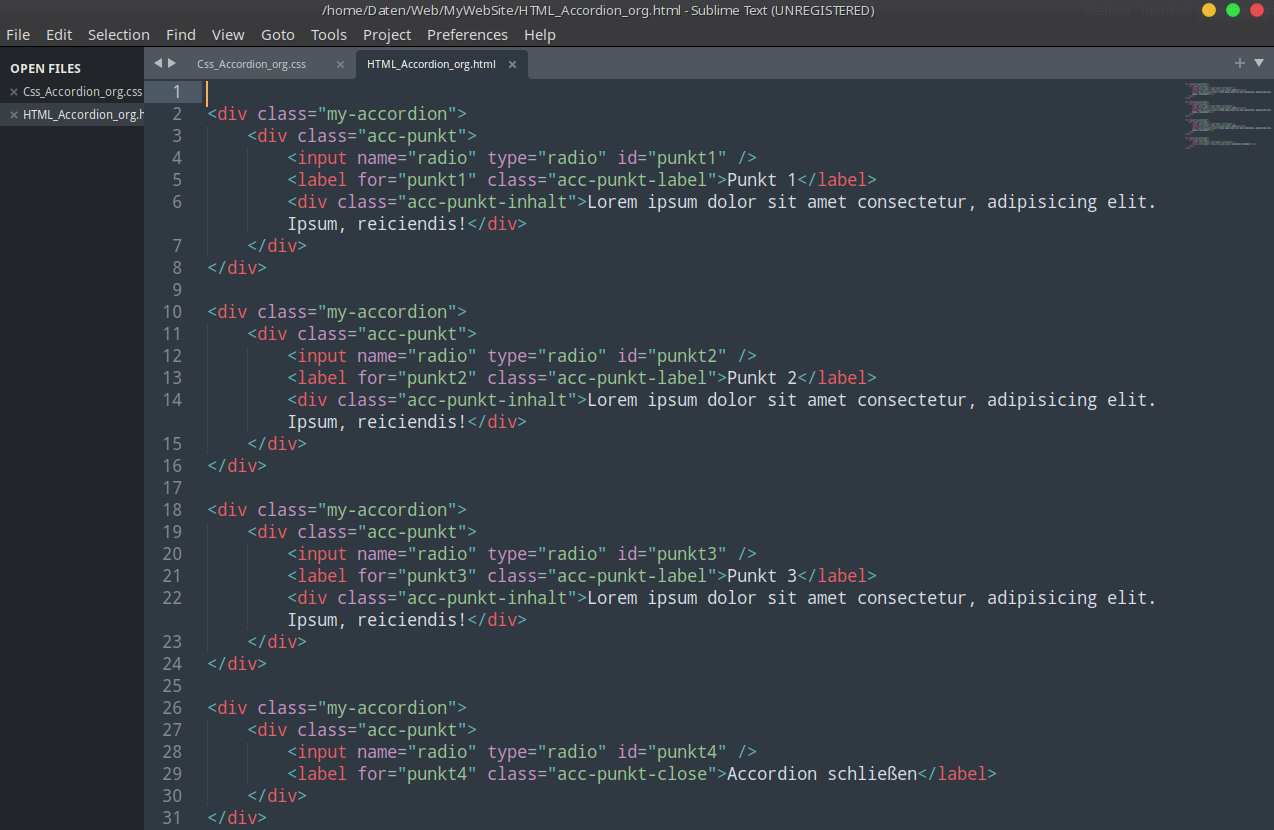Click the yellow minimize window button
Image resolution: width=1274 pixels, height=830 pixels.
pyautogui.click(x=1209, y=11)
